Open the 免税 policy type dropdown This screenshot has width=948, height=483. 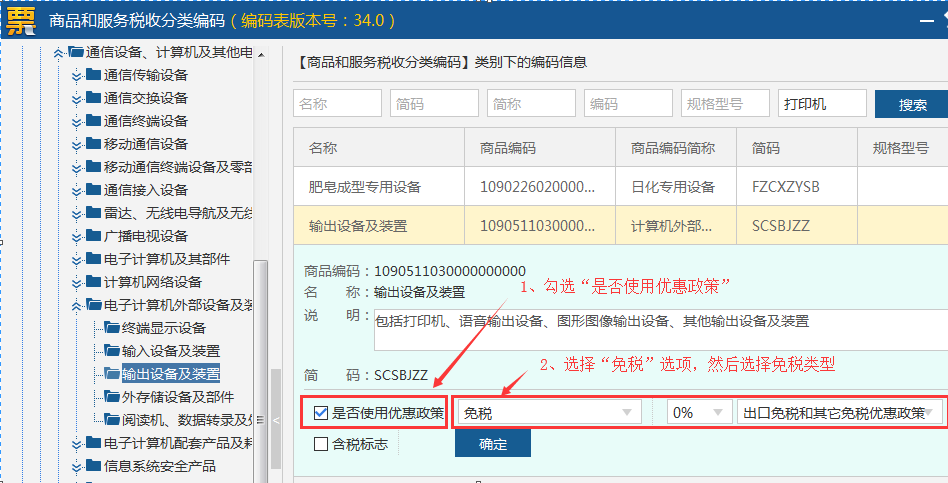(548, 413)
